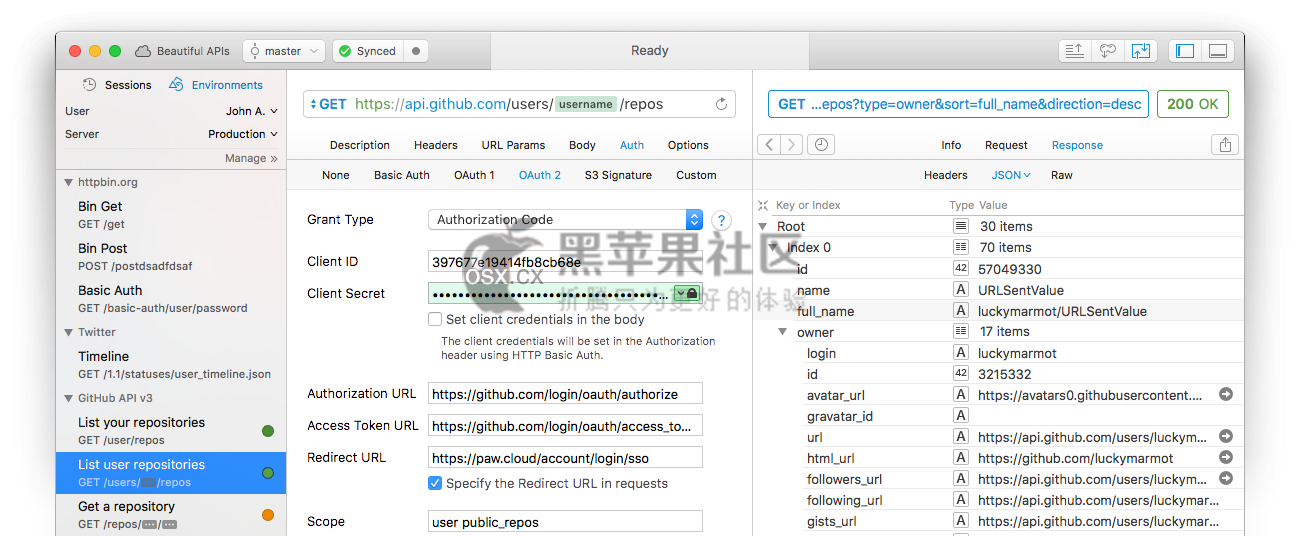The width and height of the screenshot is (1300, 536).
Task: Open the Options tab
Action: pyautogui.click(x=688, y=145)
